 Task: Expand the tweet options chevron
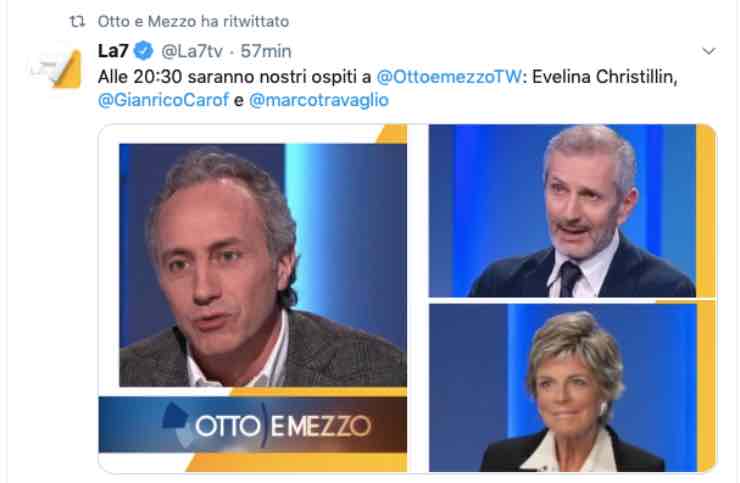tap(709, 51)
